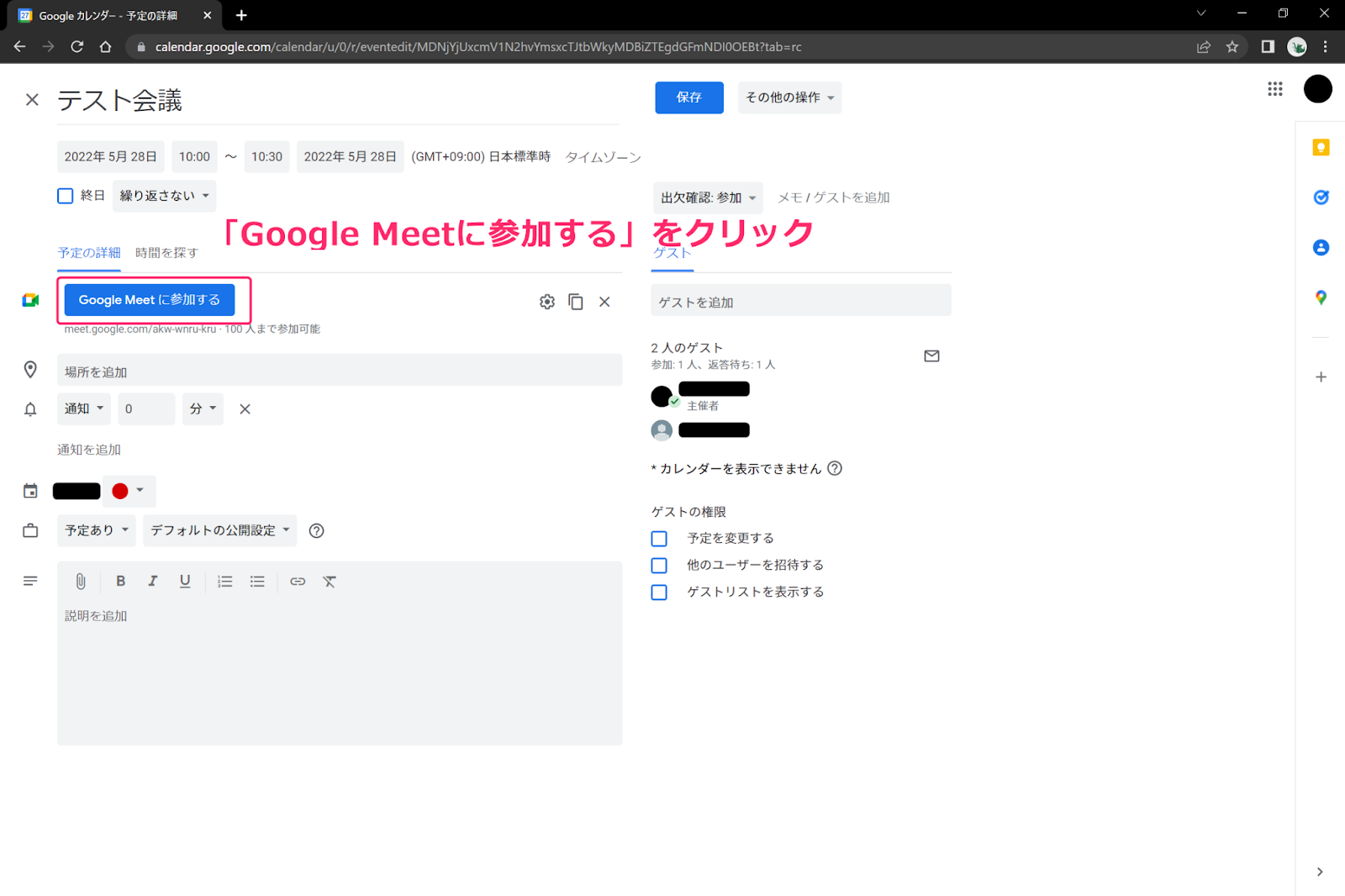Click the 説明を追加 description area
Screen dimensions: 1345x896
tap(340, 672)
